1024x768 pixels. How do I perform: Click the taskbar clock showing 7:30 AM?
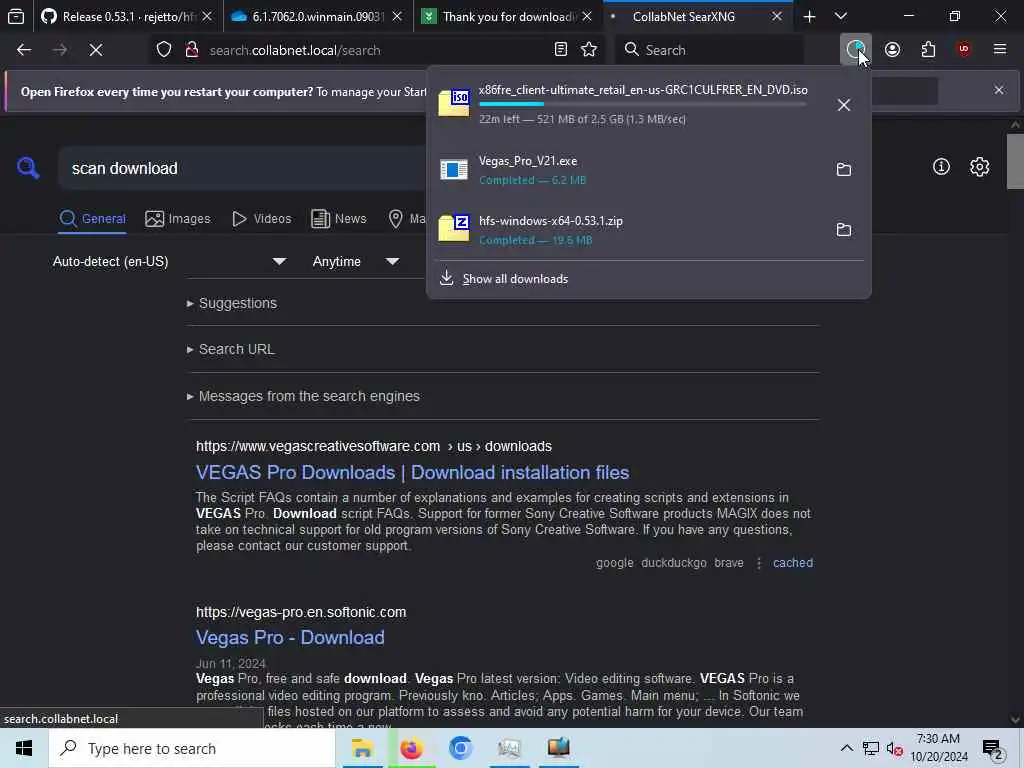(938, 748)
